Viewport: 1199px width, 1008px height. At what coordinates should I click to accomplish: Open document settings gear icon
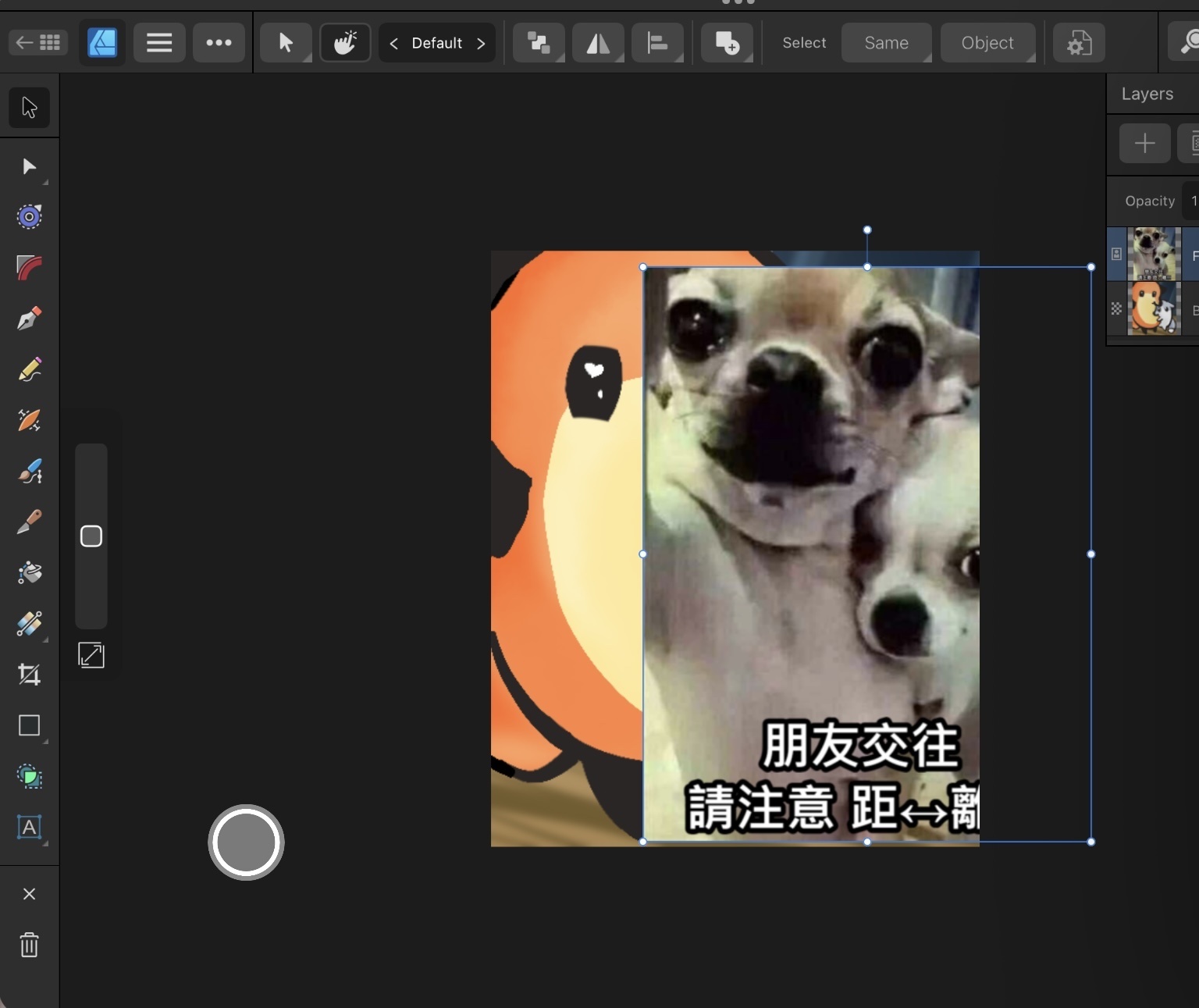1079,43
